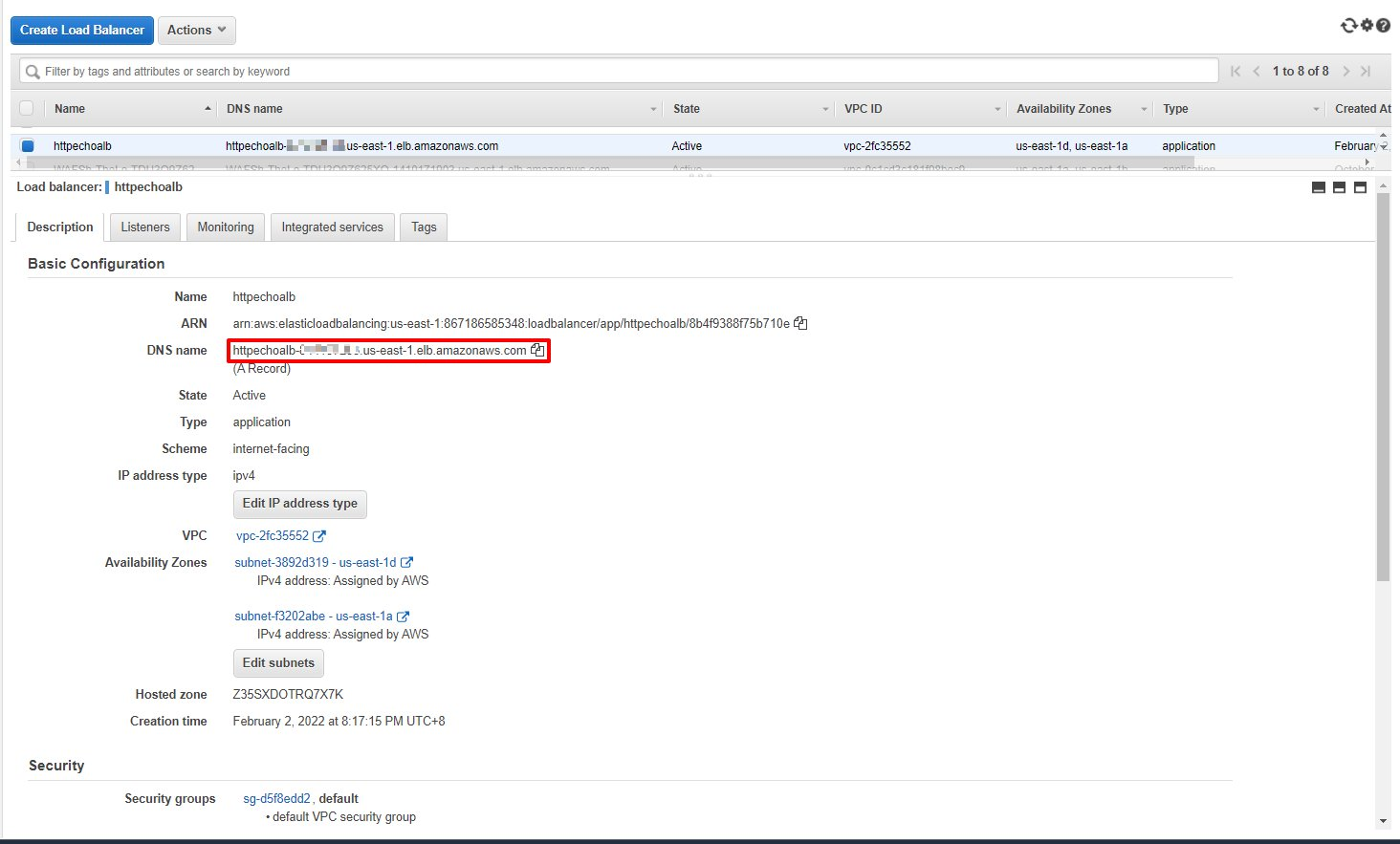Screen dimensions: 1400x844
Task: Open the settings gear icon
Action: [x=1367, y=26]
